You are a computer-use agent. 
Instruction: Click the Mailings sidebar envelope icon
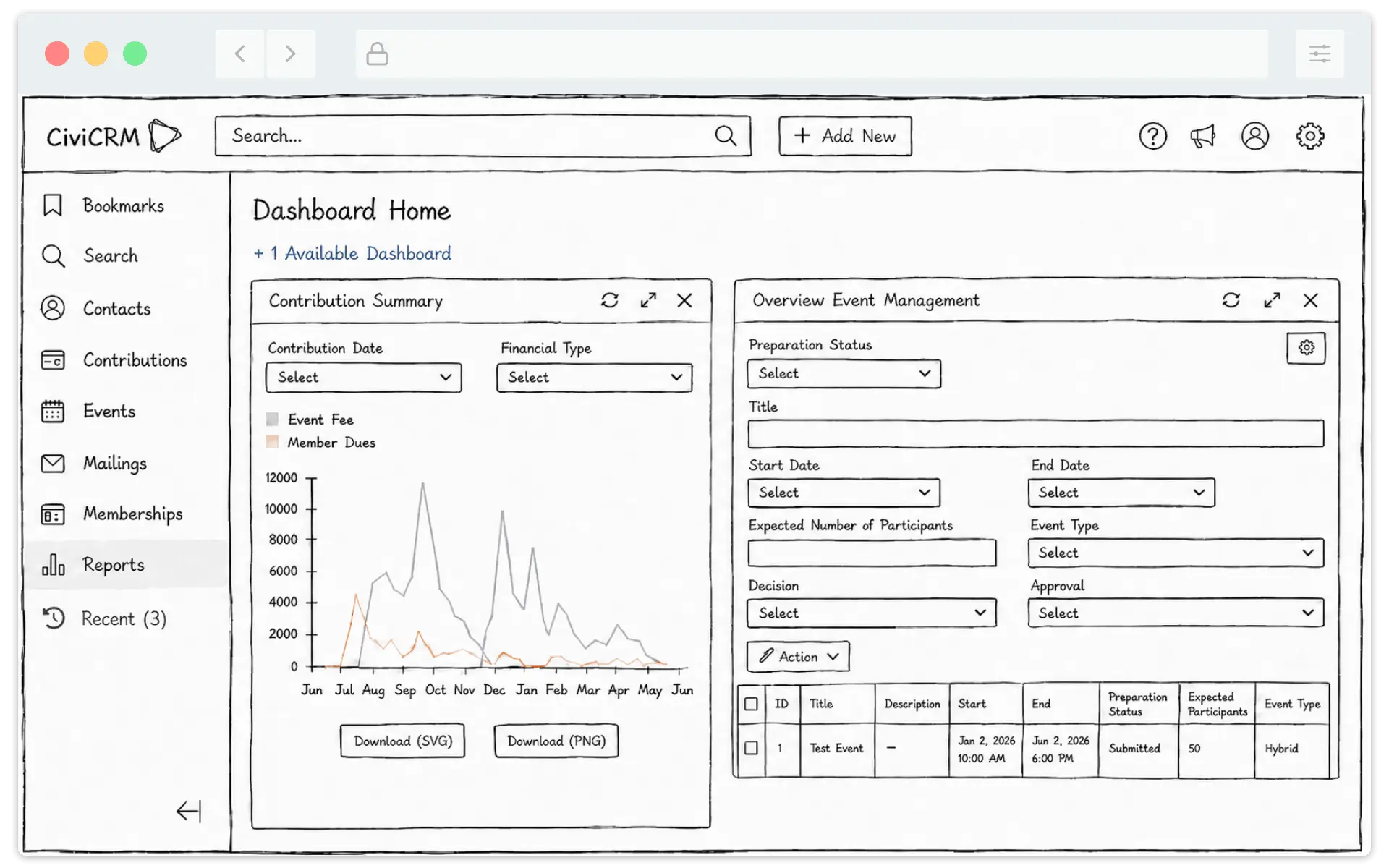[x=53, y=463]
